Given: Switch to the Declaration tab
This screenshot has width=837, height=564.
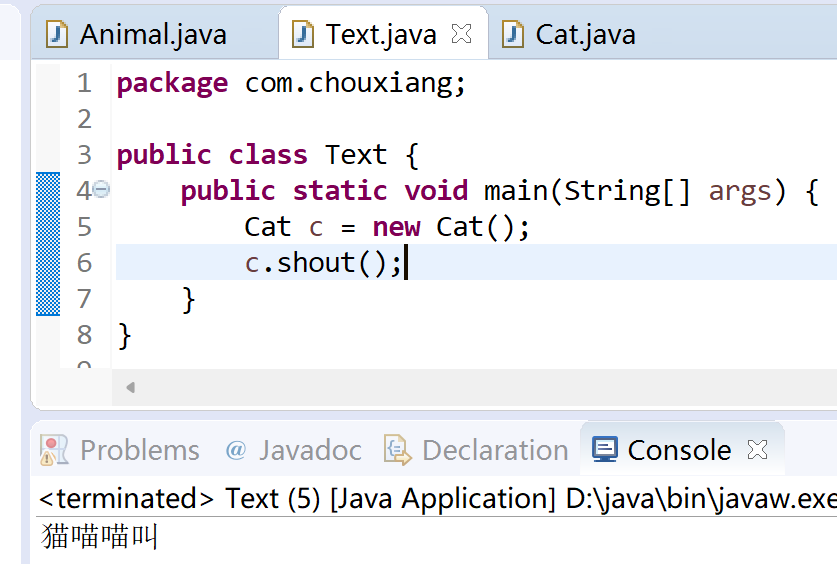Looking at the screenshot, I should (x=495, y=450).
